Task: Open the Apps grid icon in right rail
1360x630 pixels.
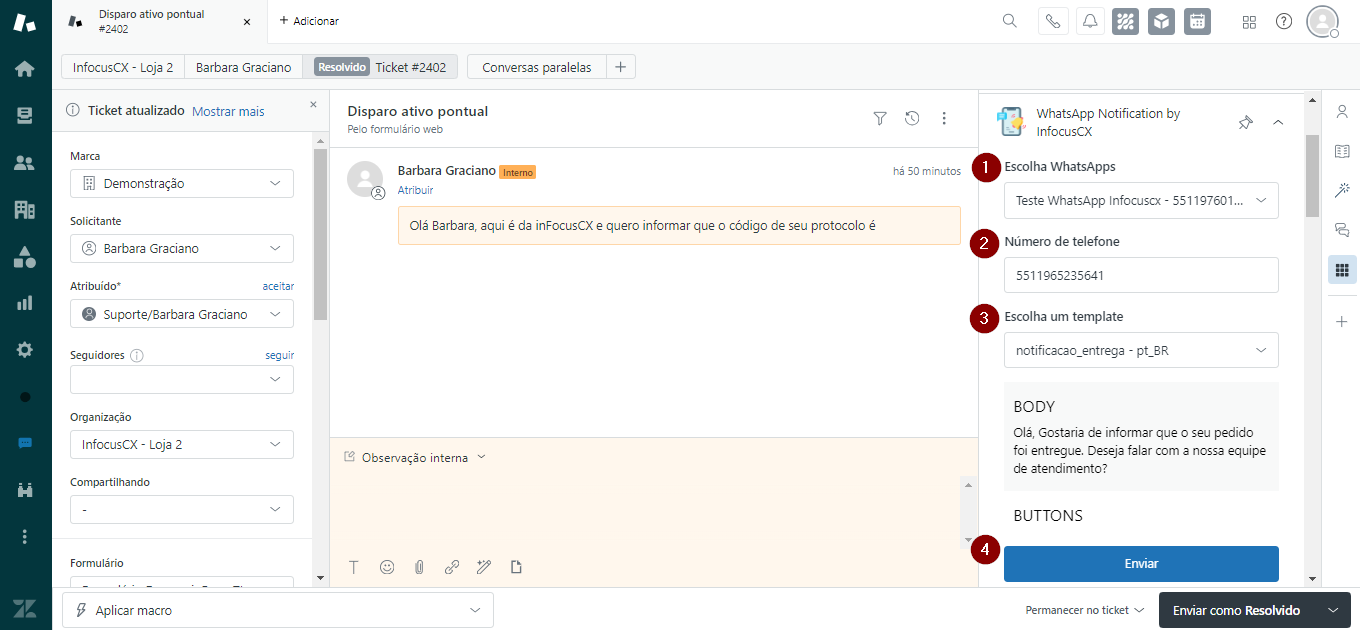Action: click(1342, 269)
